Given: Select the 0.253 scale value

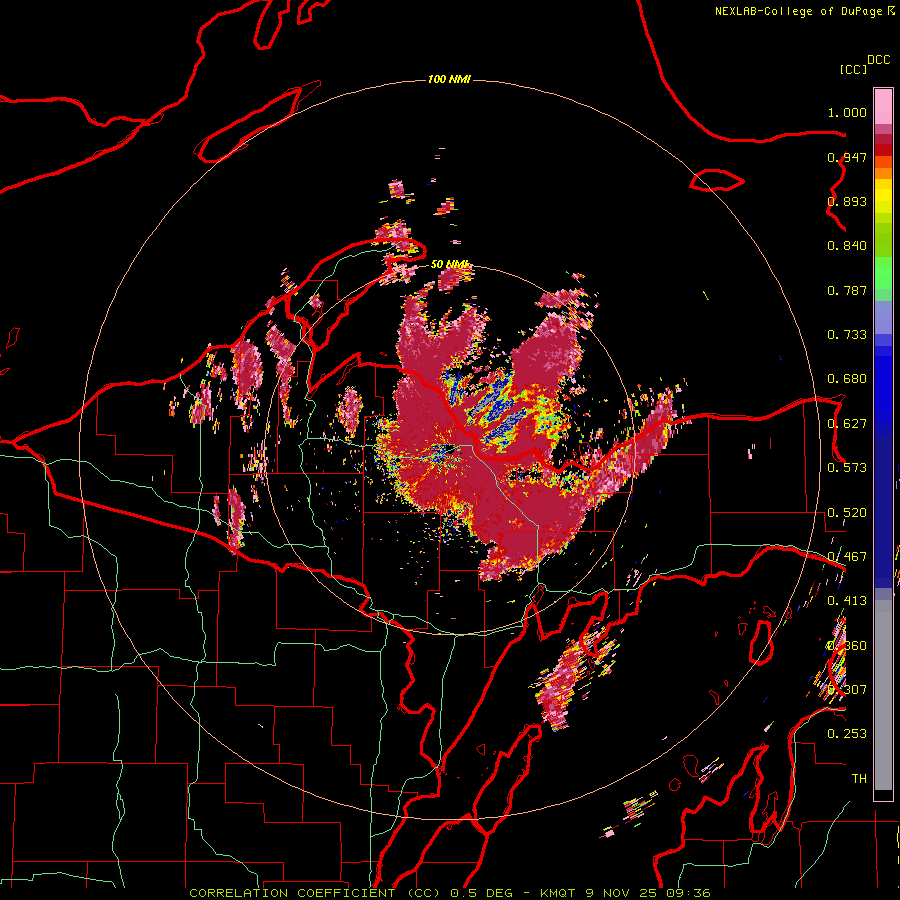Looking at the screenshot, I should tap(847, 734).
